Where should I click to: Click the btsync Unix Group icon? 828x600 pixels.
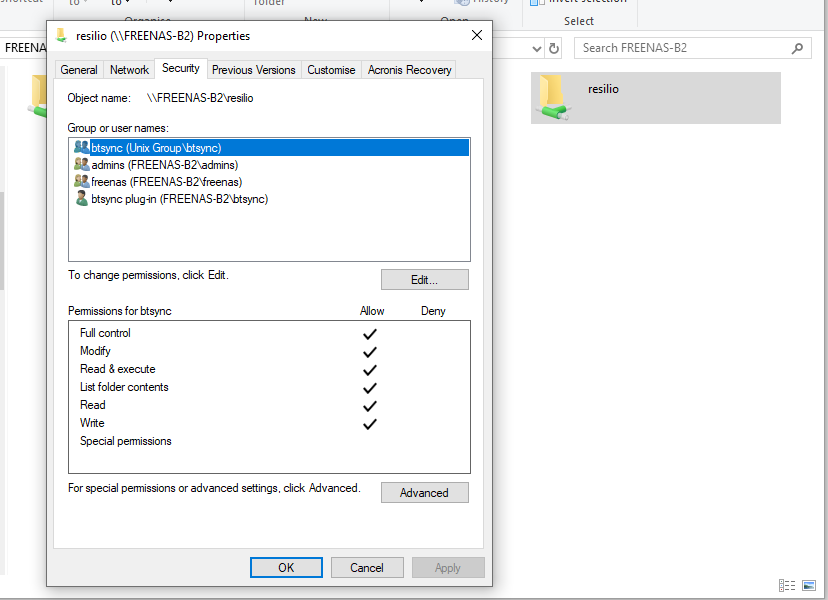tap(82, 147)
